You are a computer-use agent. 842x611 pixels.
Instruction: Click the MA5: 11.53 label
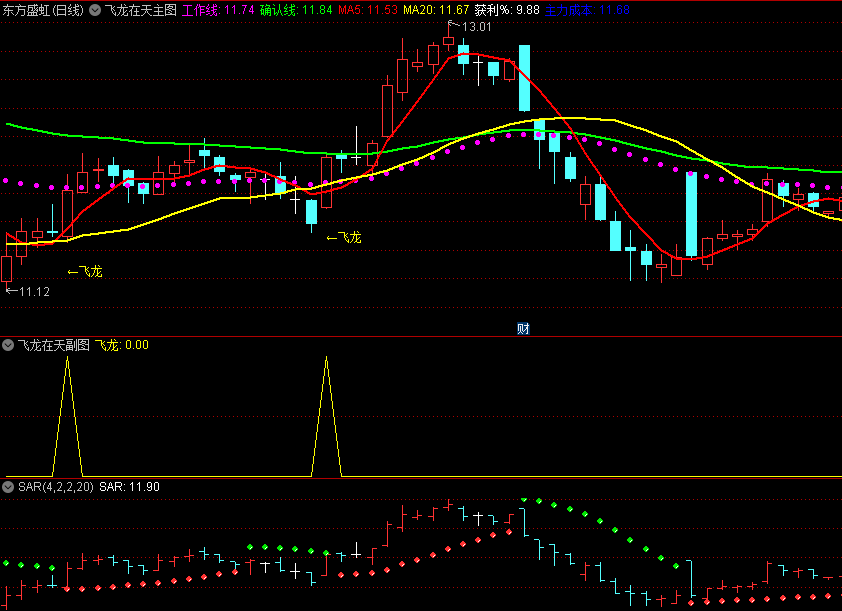coord(368,10)
